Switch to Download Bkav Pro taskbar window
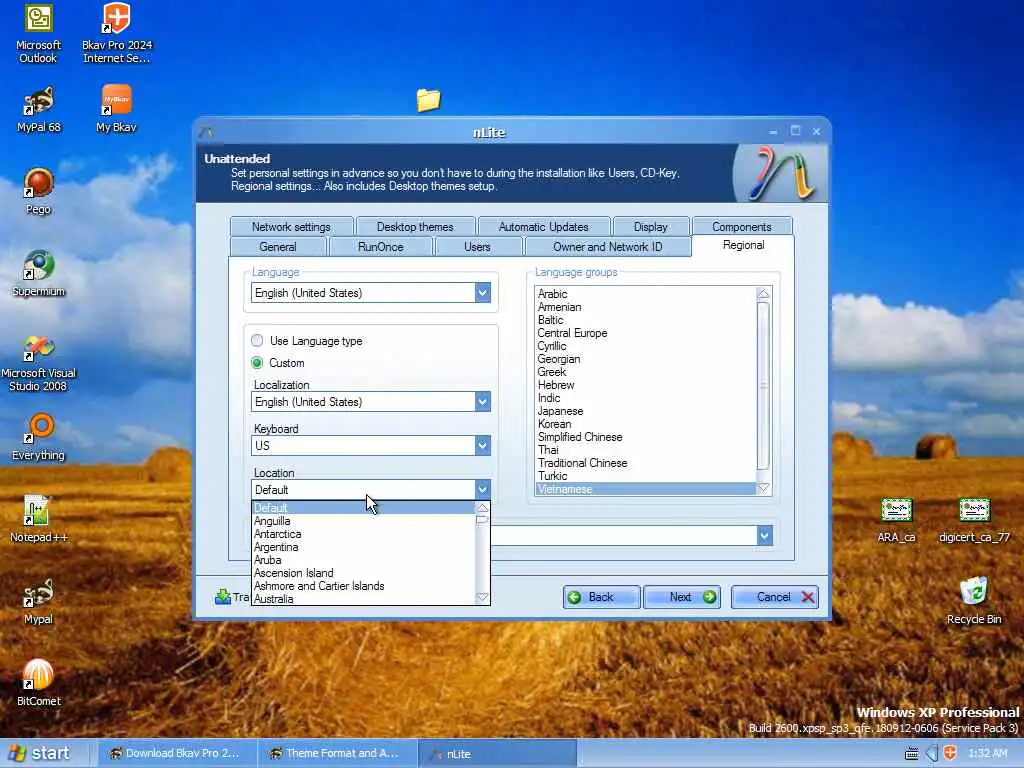This screenshot has width=1024, height=768. click(x=176, y=753)
